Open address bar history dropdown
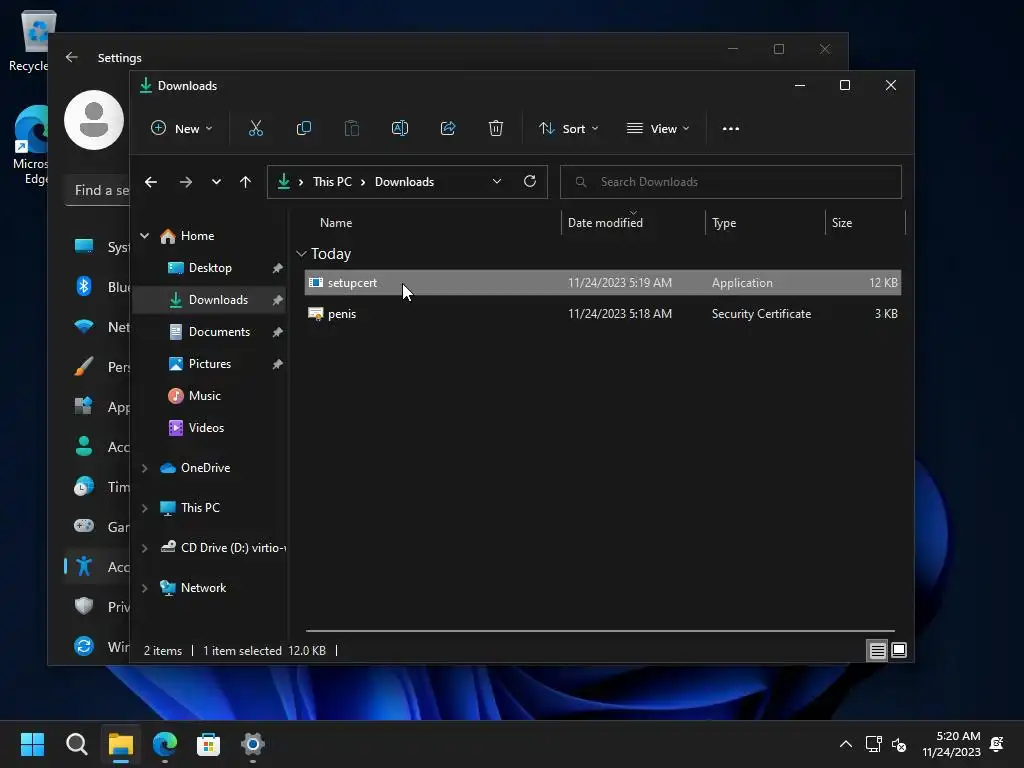 pos(497,182)
